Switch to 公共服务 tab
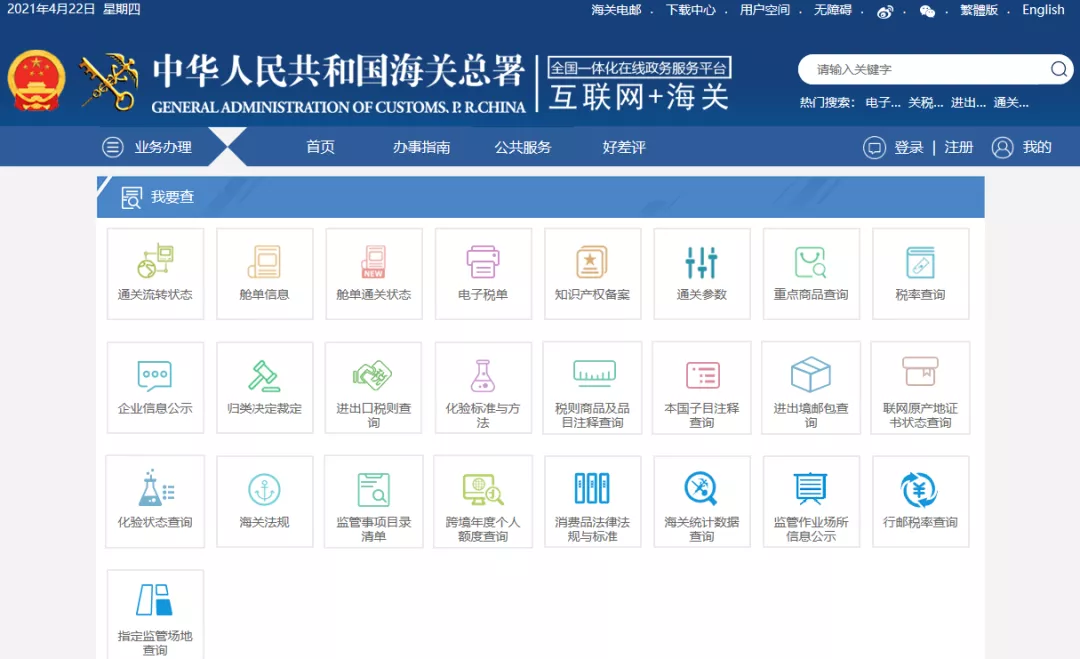Screen dimensions: 1080x659 (x=523, y=147)
